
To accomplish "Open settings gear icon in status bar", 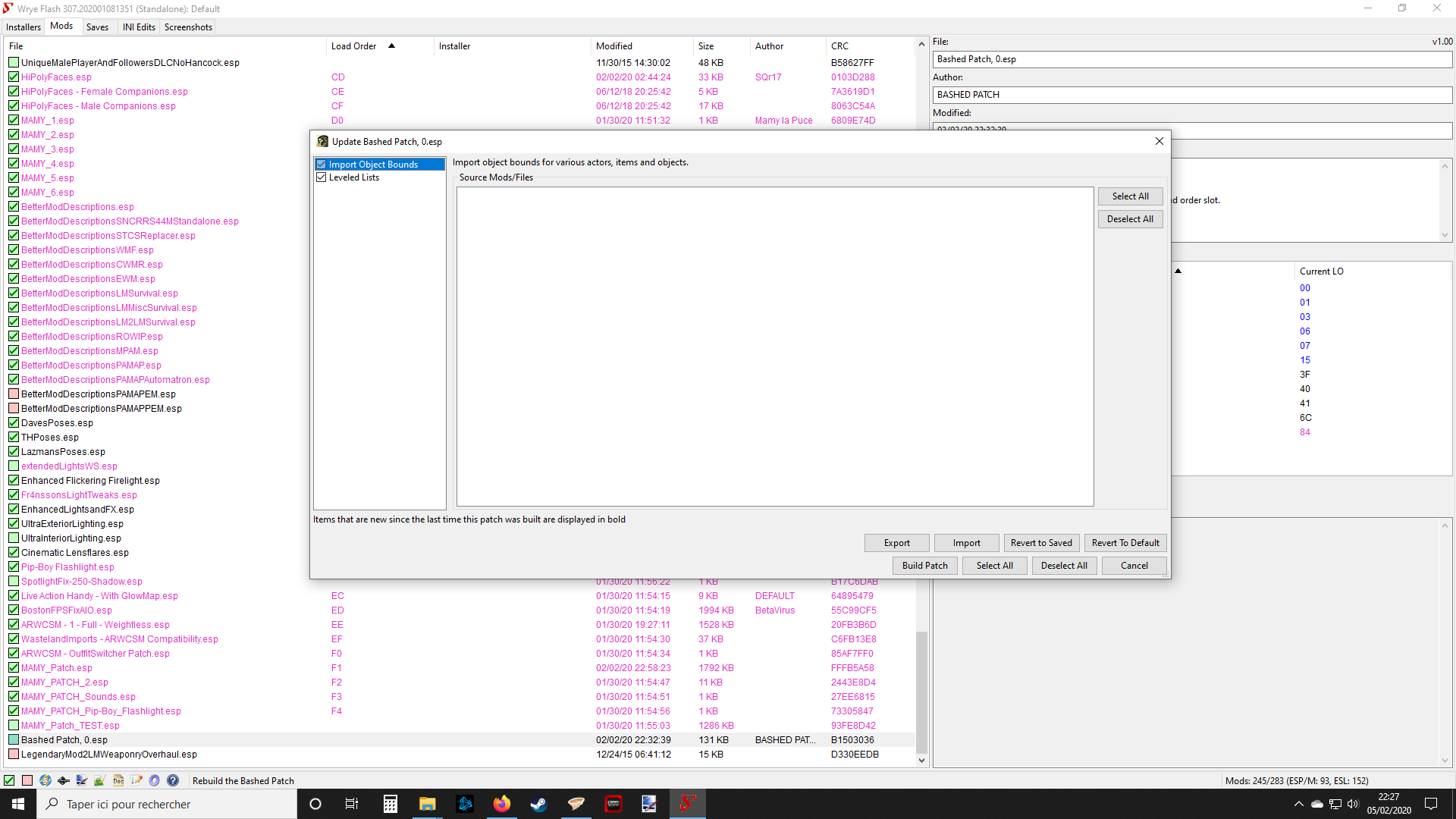I will (x=154, y=780).
